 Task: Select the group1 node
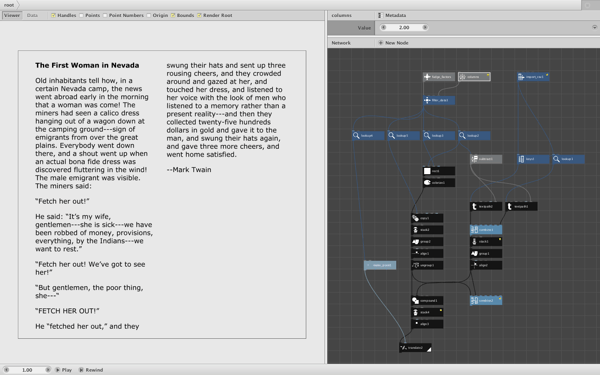486,253
